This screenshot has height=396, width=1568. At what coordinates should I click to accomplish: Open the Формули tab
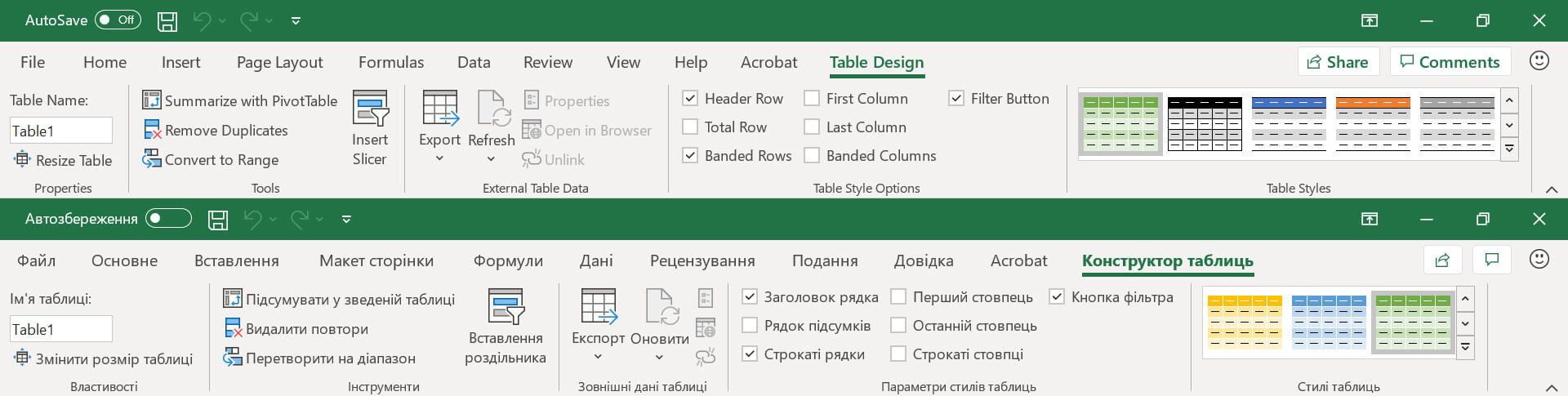click(x=508, y=260)
